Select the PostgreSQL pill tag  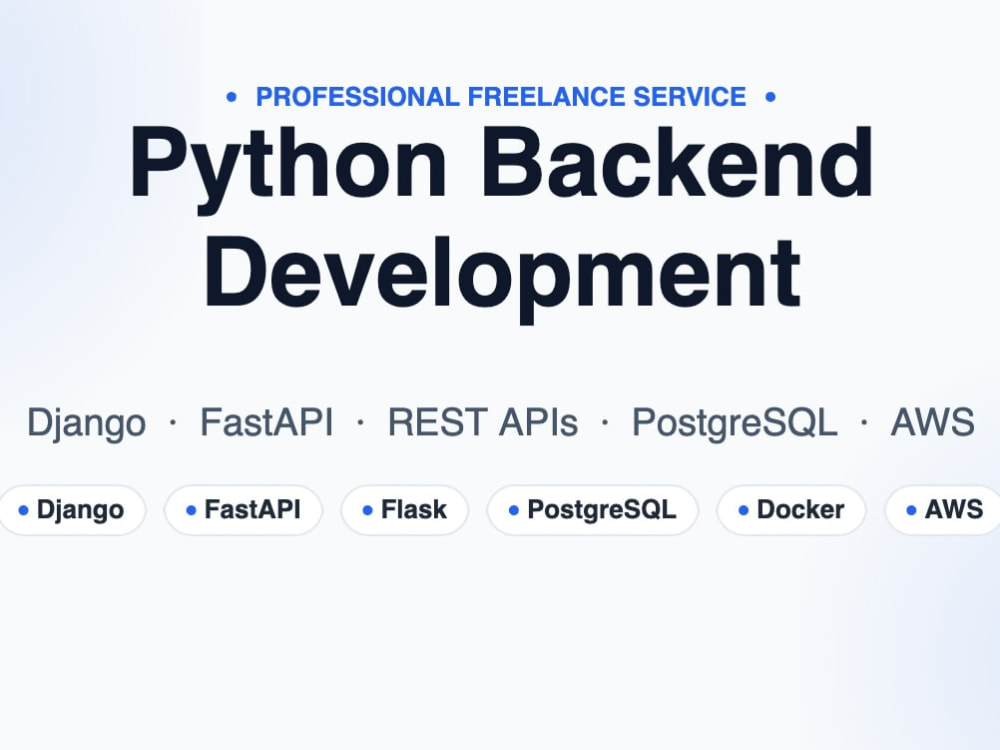(x=592, y=510)
